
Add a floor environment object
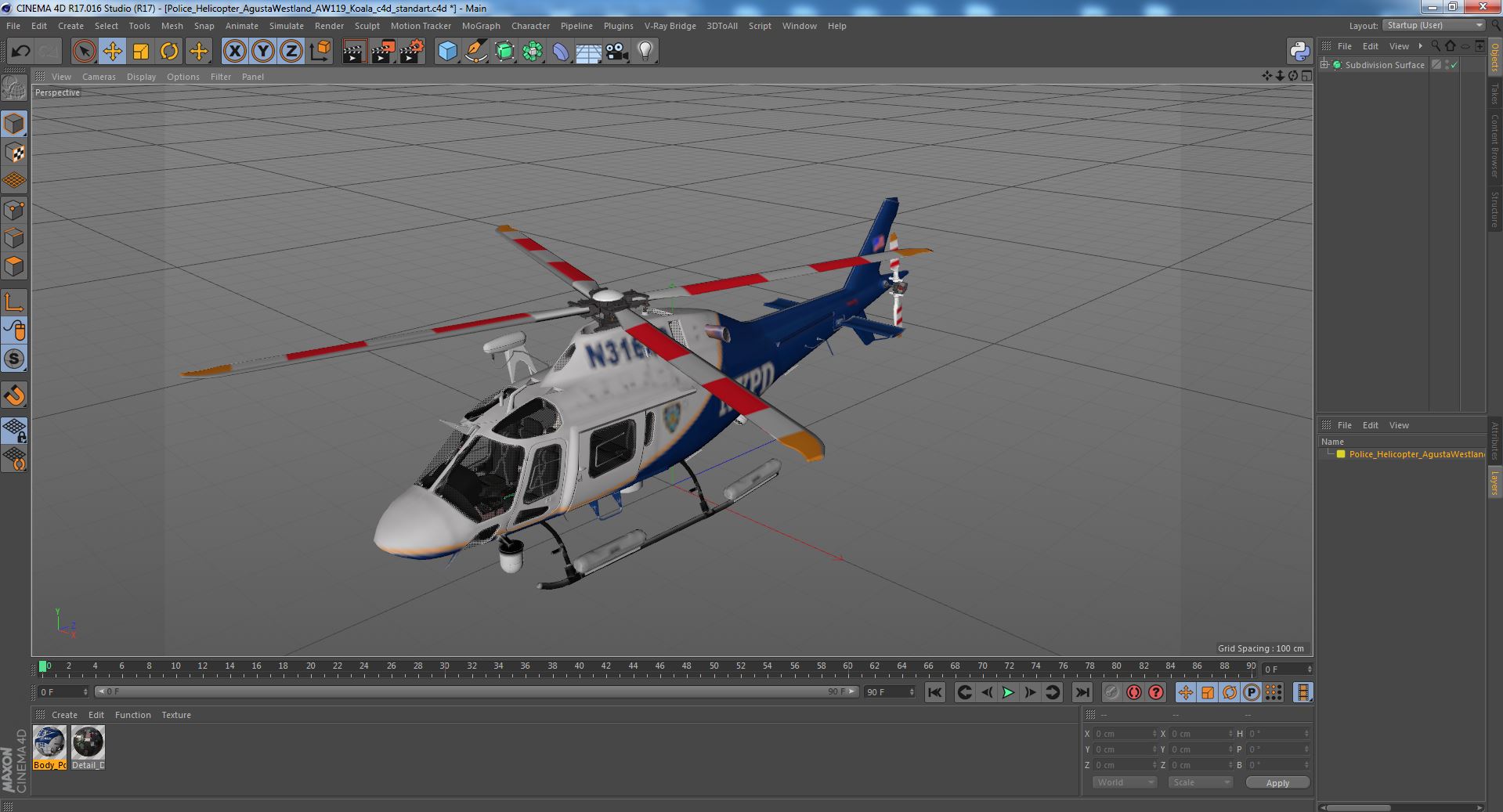point(589,52)
